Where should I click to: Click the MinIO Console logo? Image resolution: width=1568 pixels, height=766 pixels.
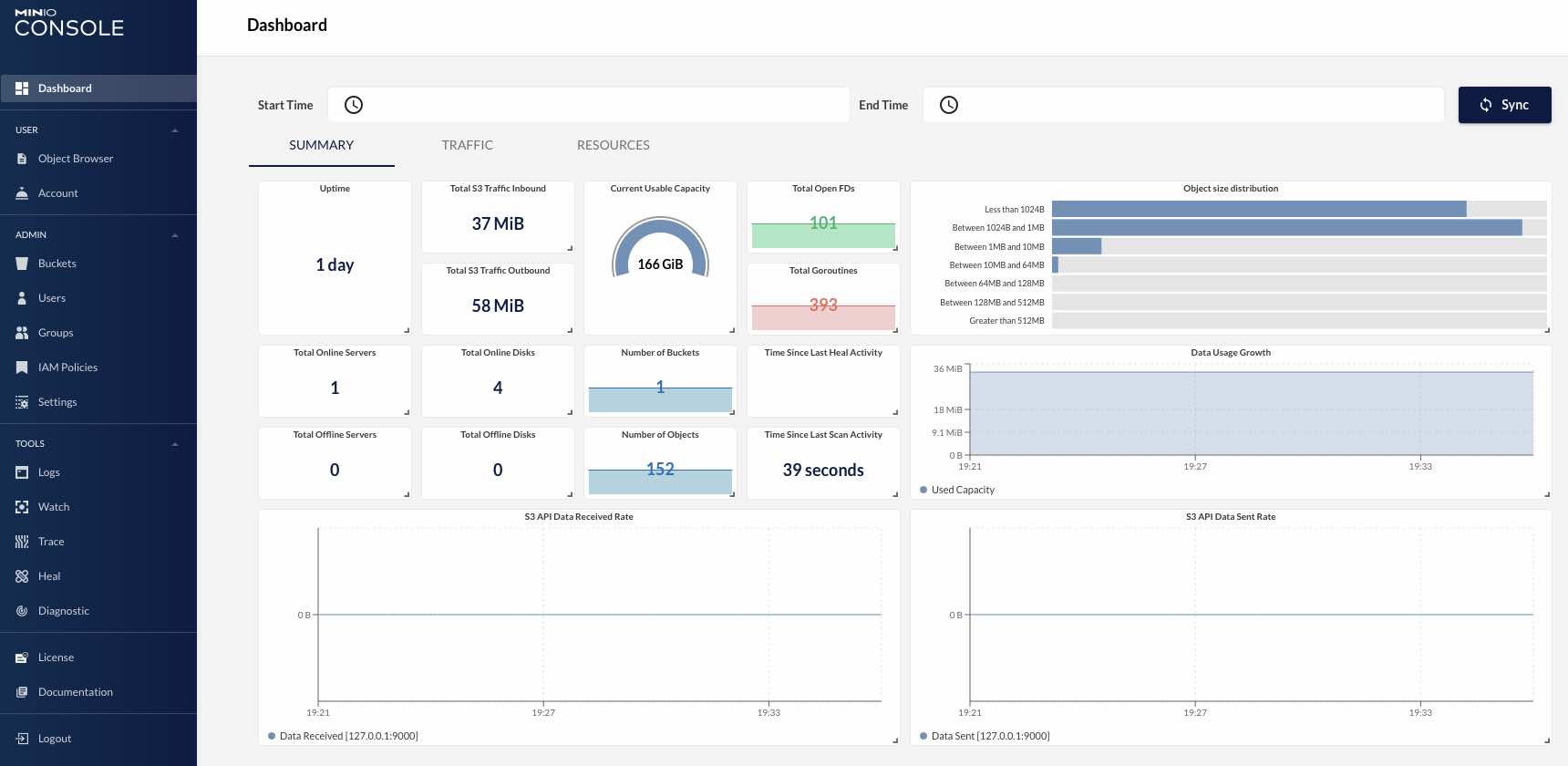click(x=69, y=23)
